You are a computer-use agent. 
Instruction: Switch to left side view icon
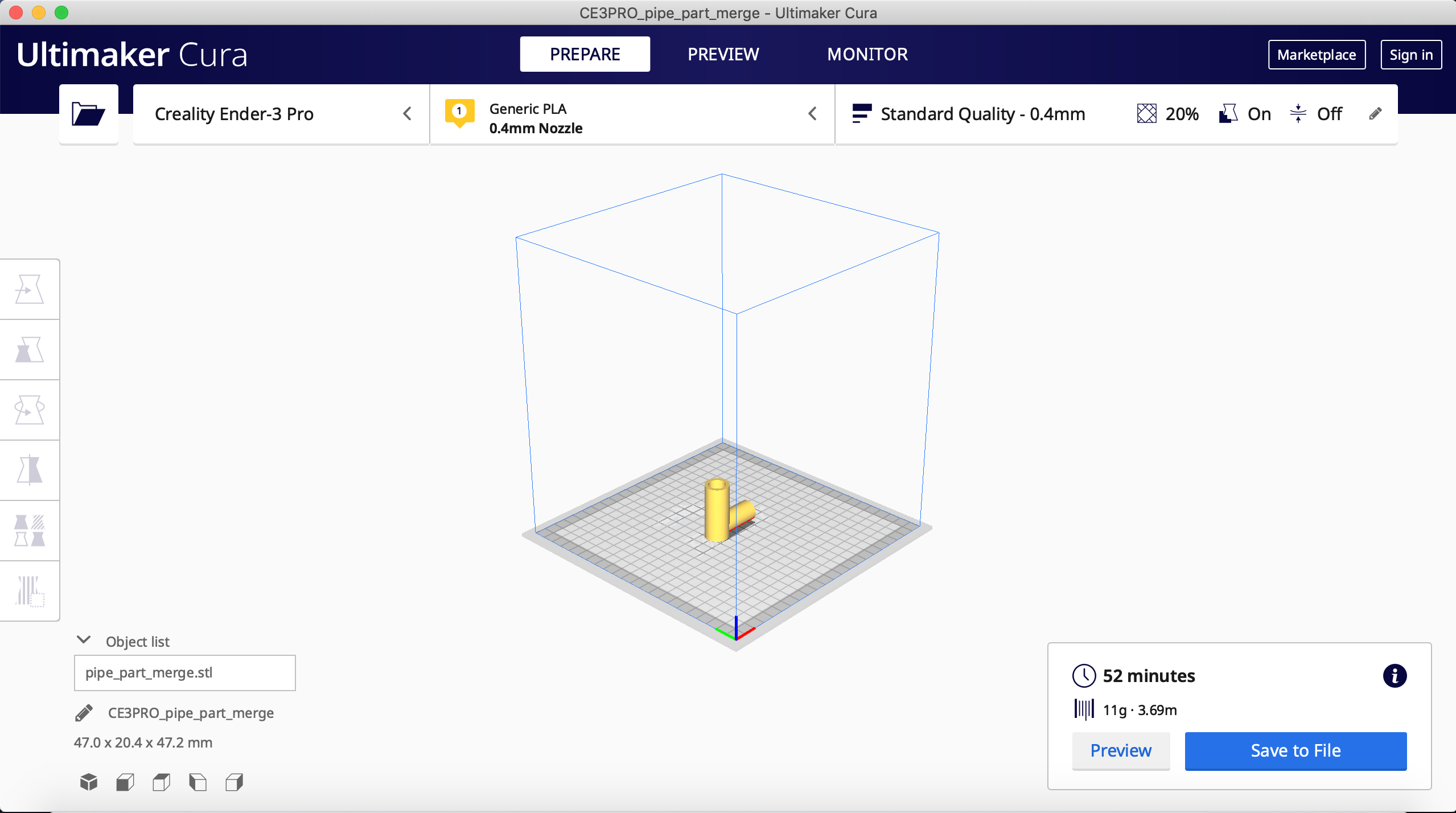[x=198, y=782]
